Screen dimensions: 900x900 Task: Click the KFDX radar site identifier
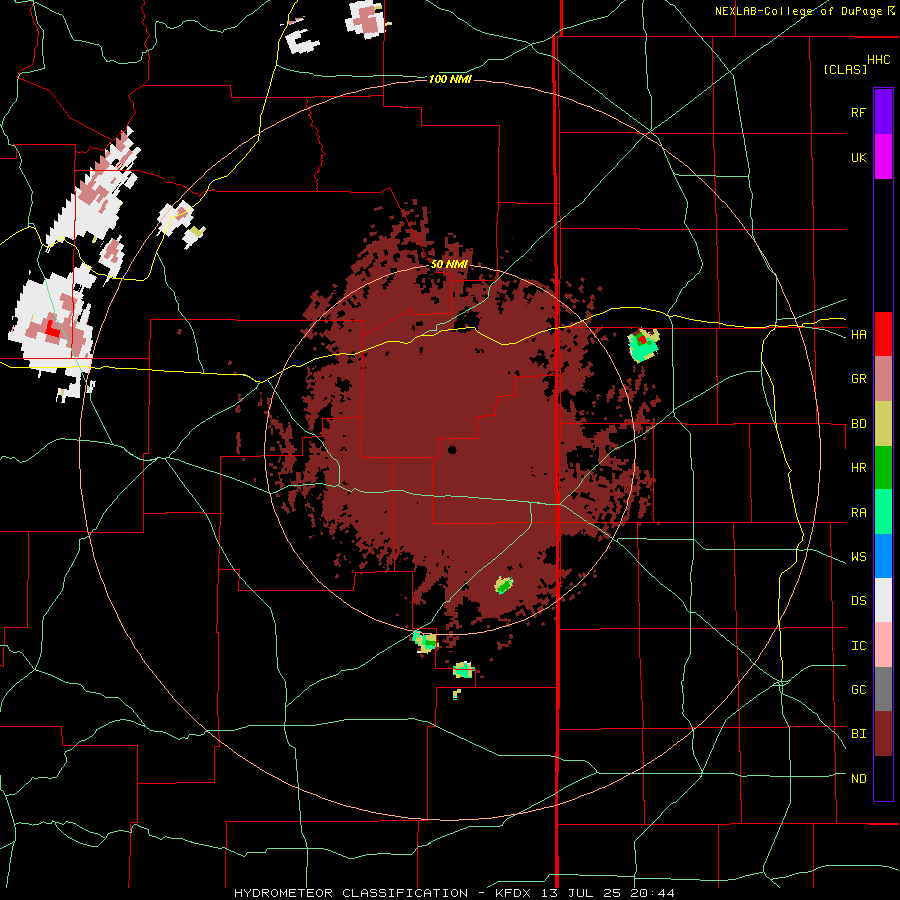[514, 893]
